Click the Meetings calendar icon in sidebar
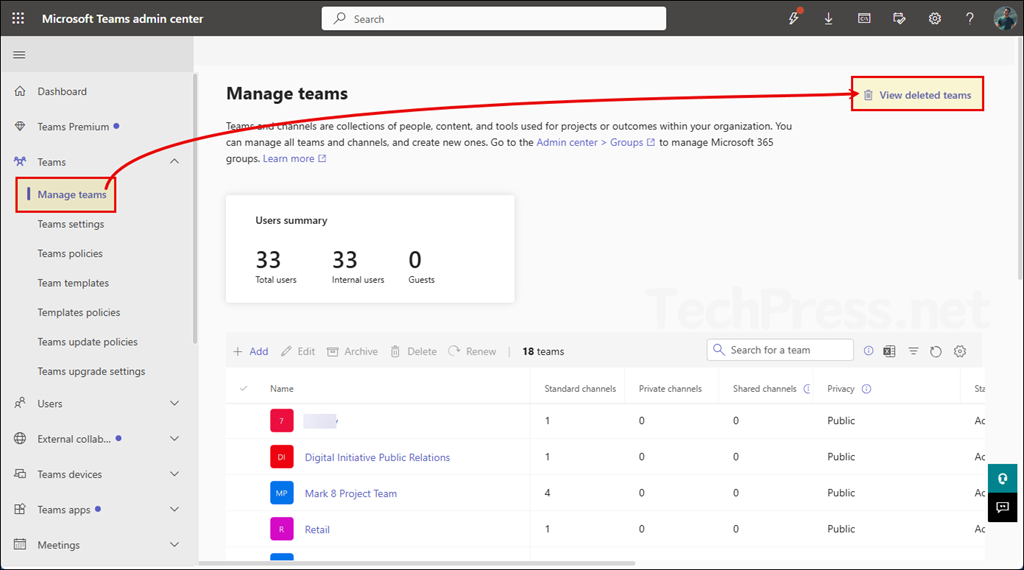 click(x=20, y=545)
